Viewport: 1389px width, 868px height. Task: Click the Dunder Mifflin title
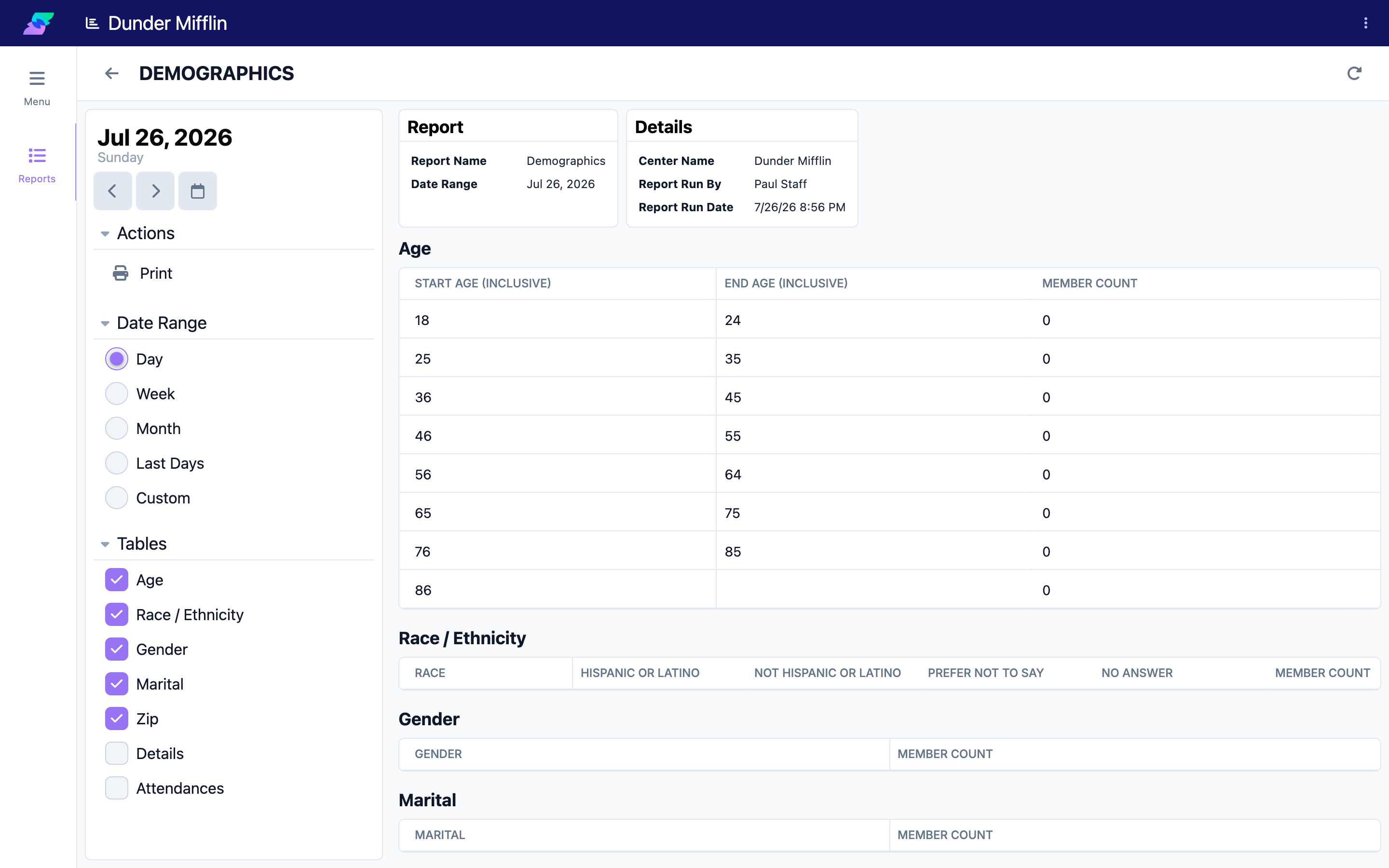coord(168,23)
